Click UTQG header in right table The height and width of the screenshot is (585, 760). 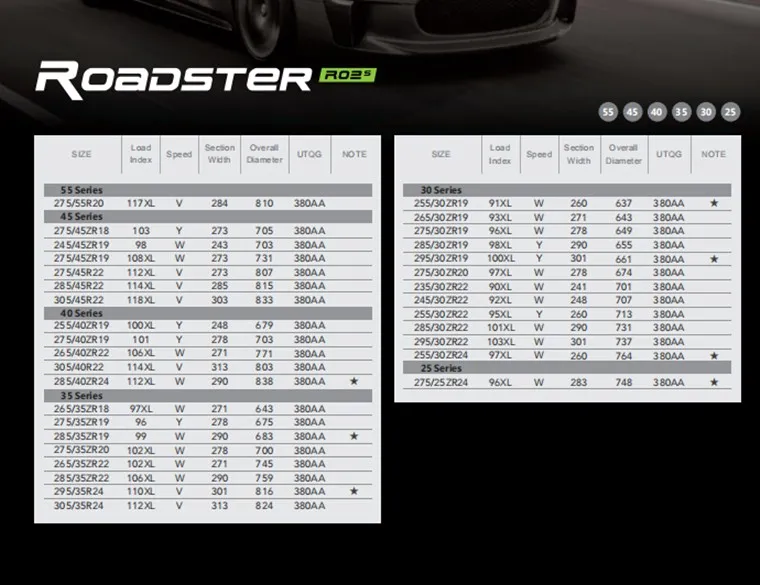point(669,154)
